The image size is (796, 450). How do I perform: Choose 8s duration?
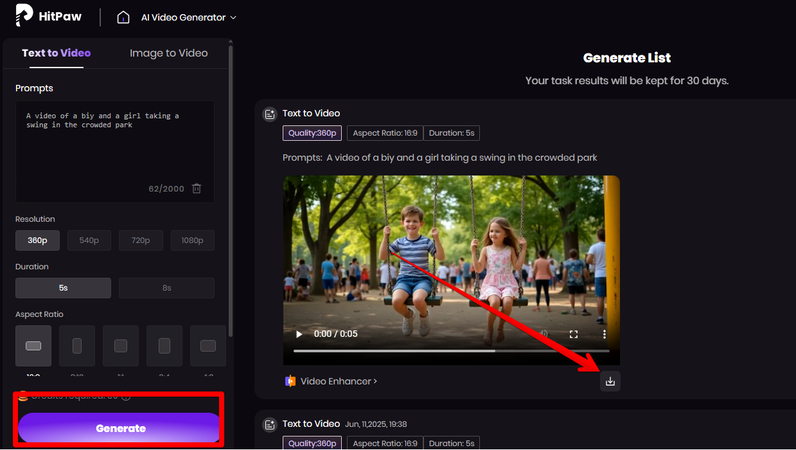pyautogui.click(x=167, y=288)
